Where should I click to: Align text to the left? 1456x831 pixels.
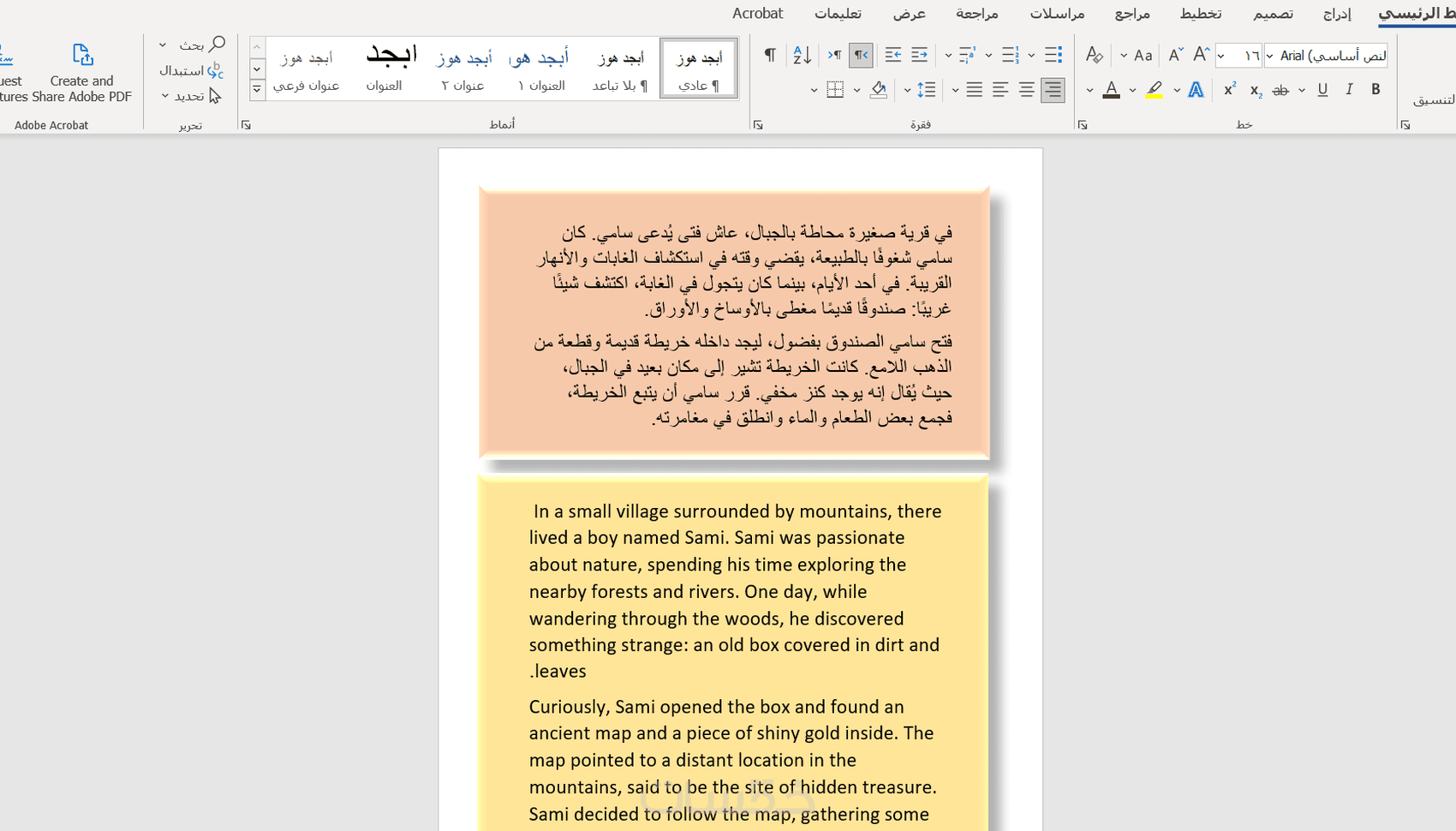1000,89
